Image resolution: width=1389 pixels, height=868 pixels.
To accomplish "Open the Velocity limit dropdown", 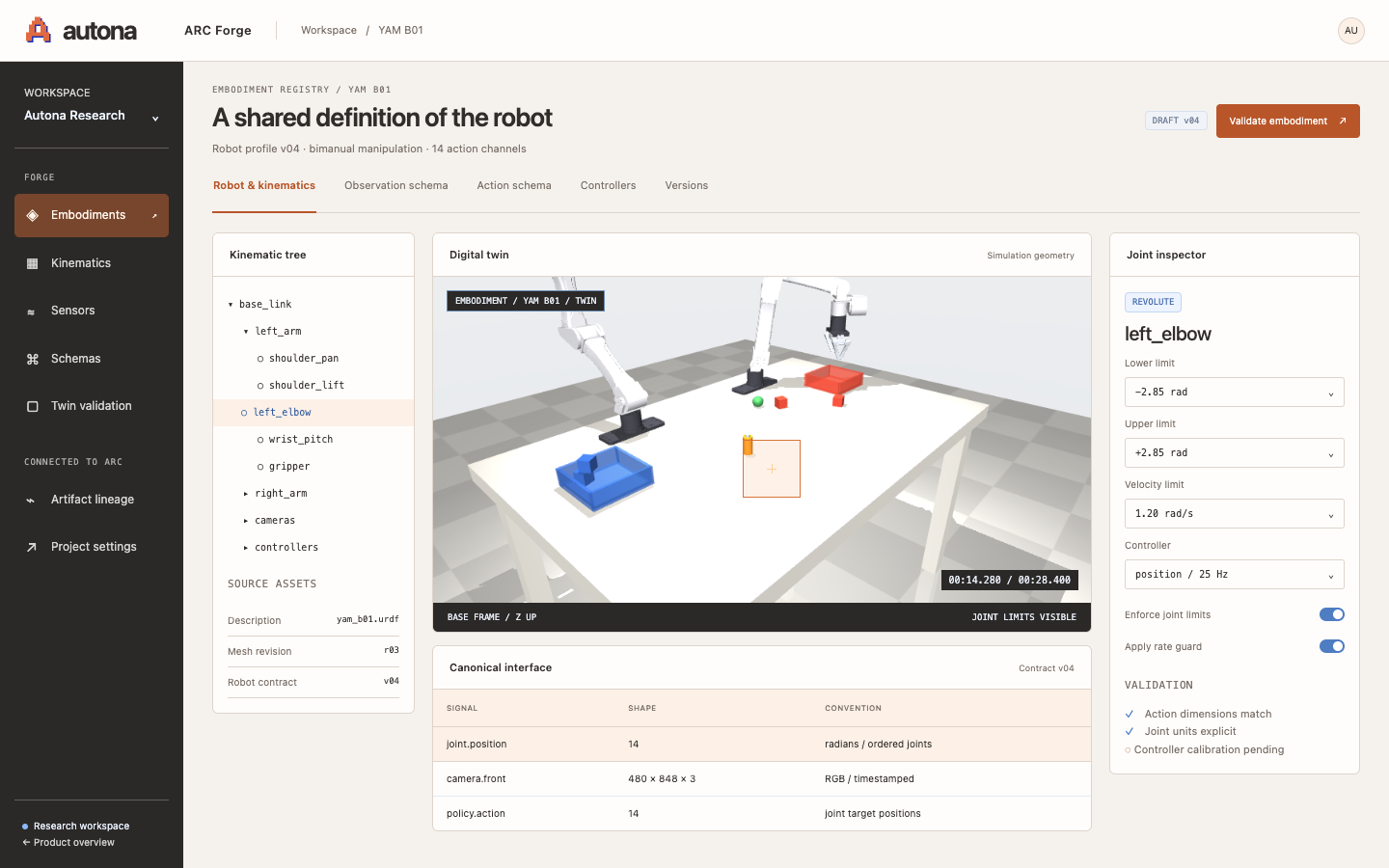I will coord(1234,514).
